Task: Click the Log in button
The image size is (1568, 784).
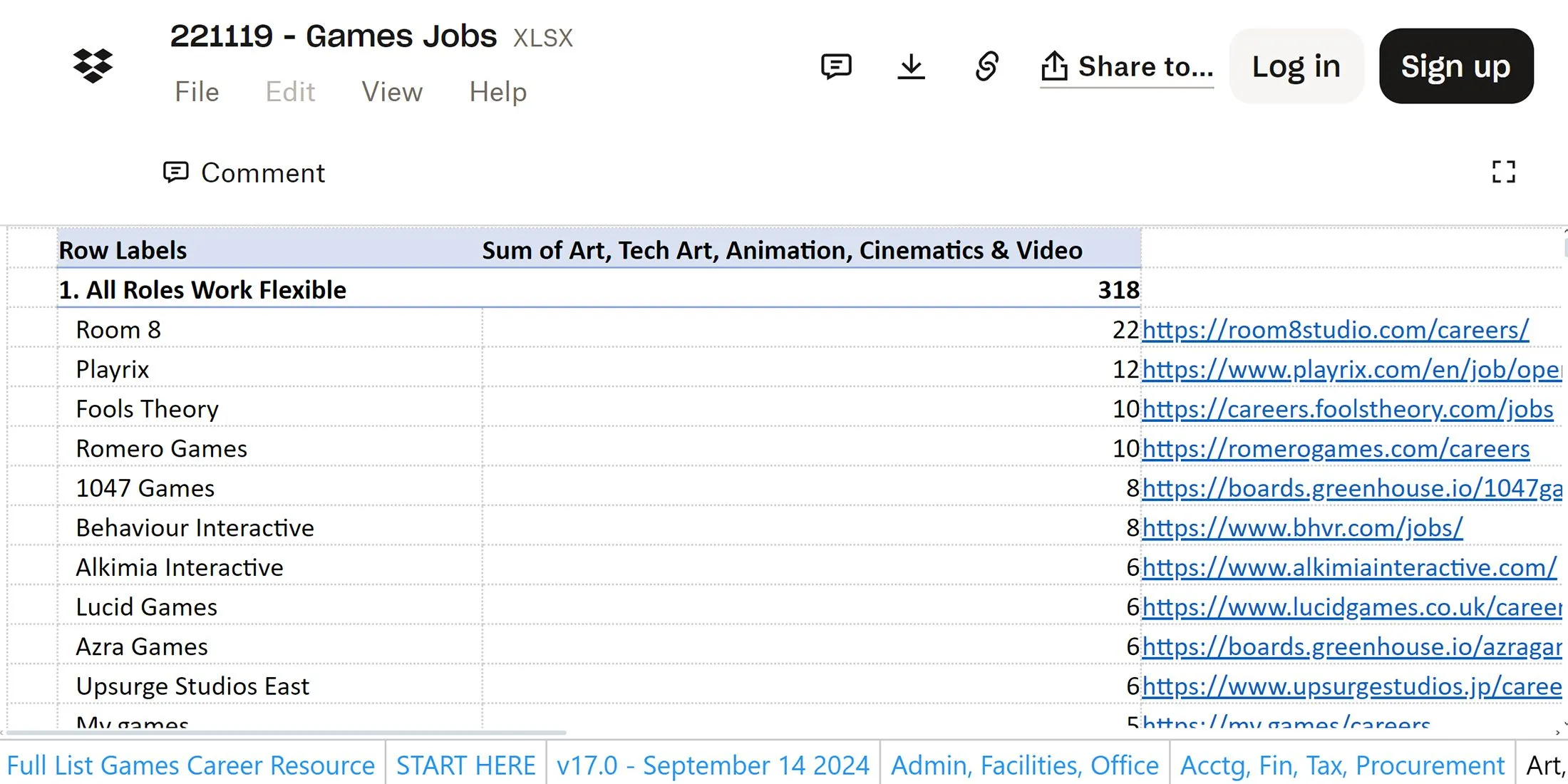Action: click(x=1296, y=66)
